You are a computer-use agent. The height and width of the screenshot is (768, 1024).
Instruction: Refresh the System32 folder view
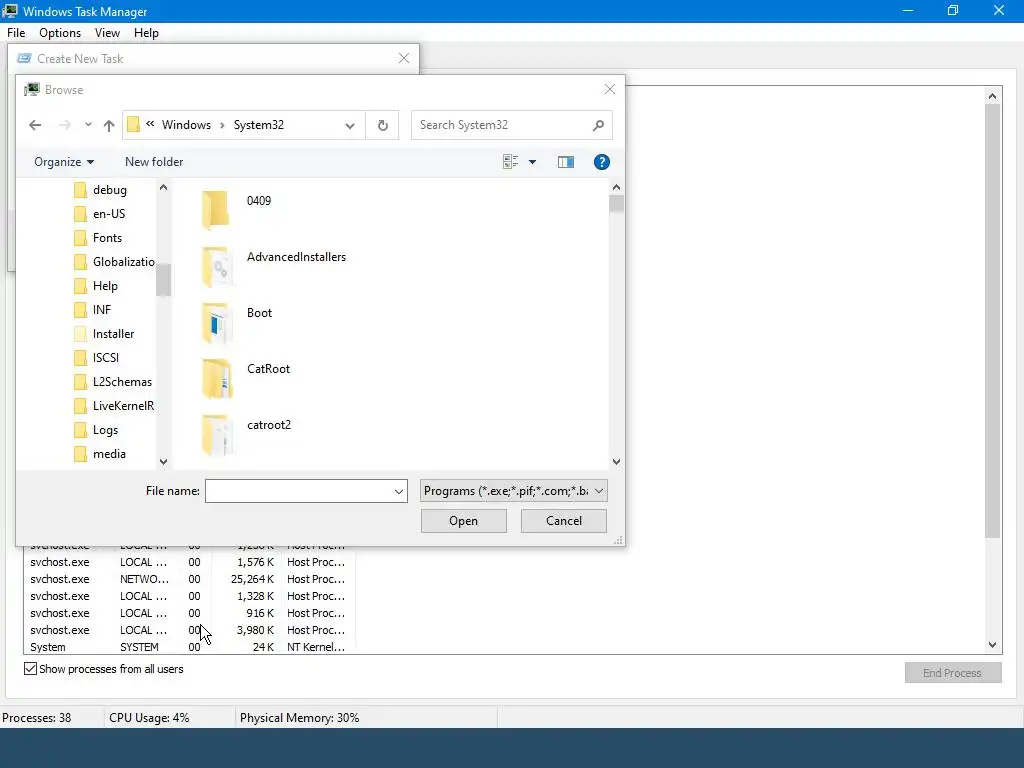tap(383, 125)
